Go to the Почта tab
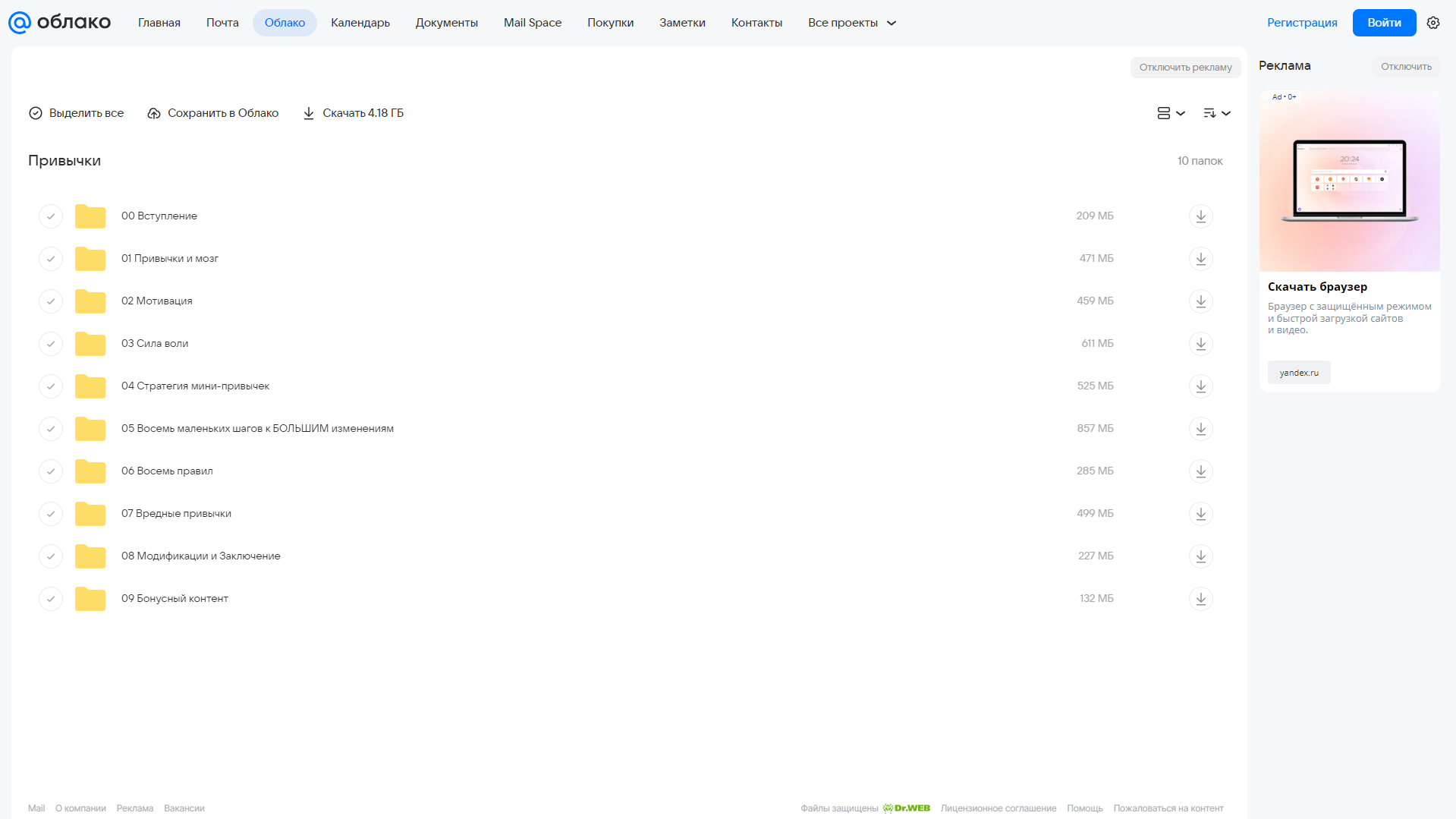Screen dimensions: 1456x819 click(x=222, y=23)
